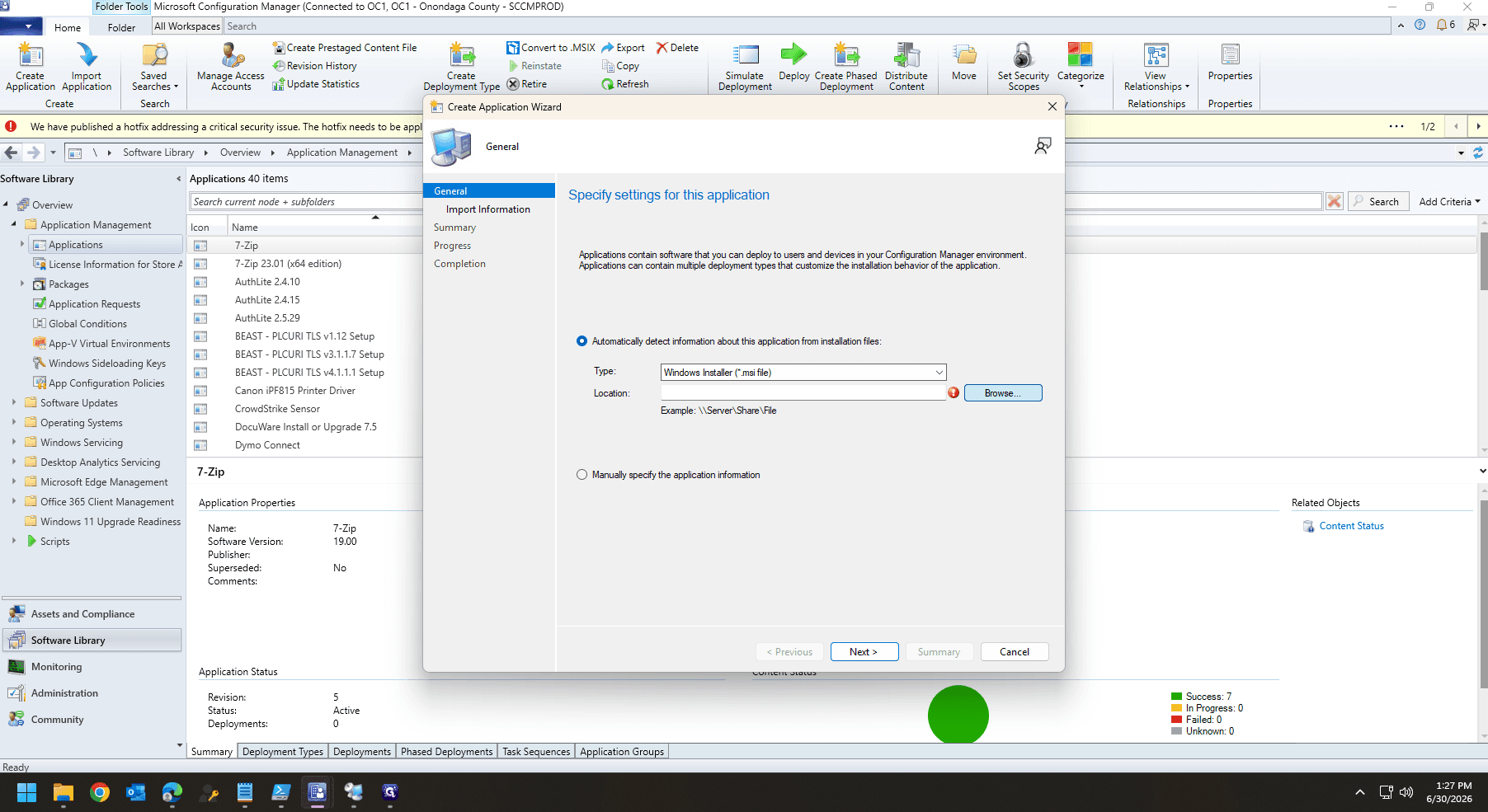This screenshot has height=812, width=1488.
Task: Open notifications bell showing 6
Action: coord(1446,25)
